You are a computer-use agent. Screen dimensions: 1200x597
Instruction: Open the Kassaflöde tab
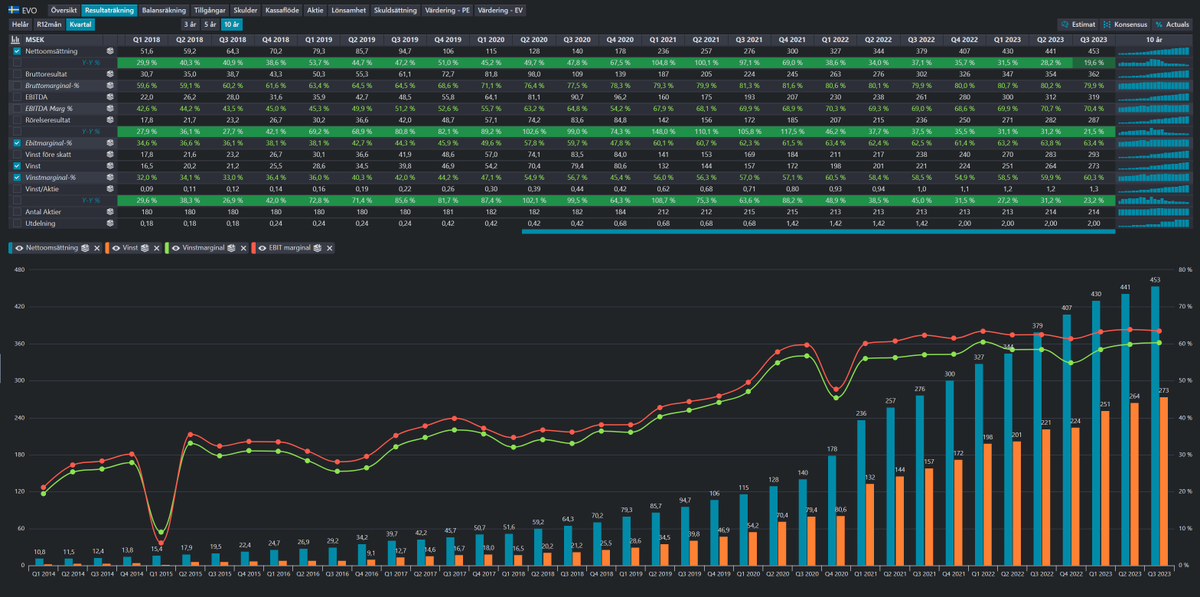point(283,10)
